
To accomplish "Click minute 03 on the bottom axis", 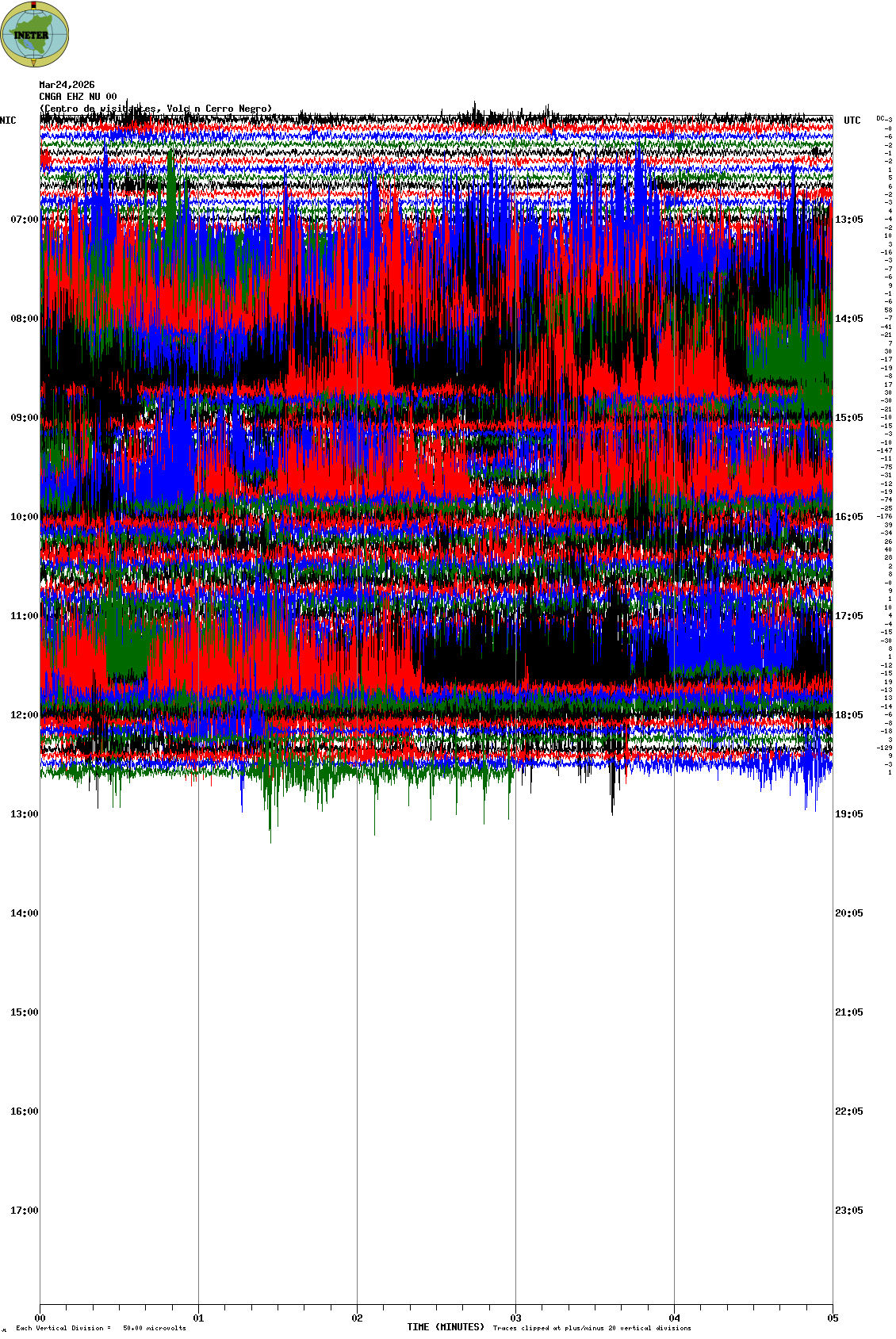I will pyautogui.click(x=515, y=1318).
